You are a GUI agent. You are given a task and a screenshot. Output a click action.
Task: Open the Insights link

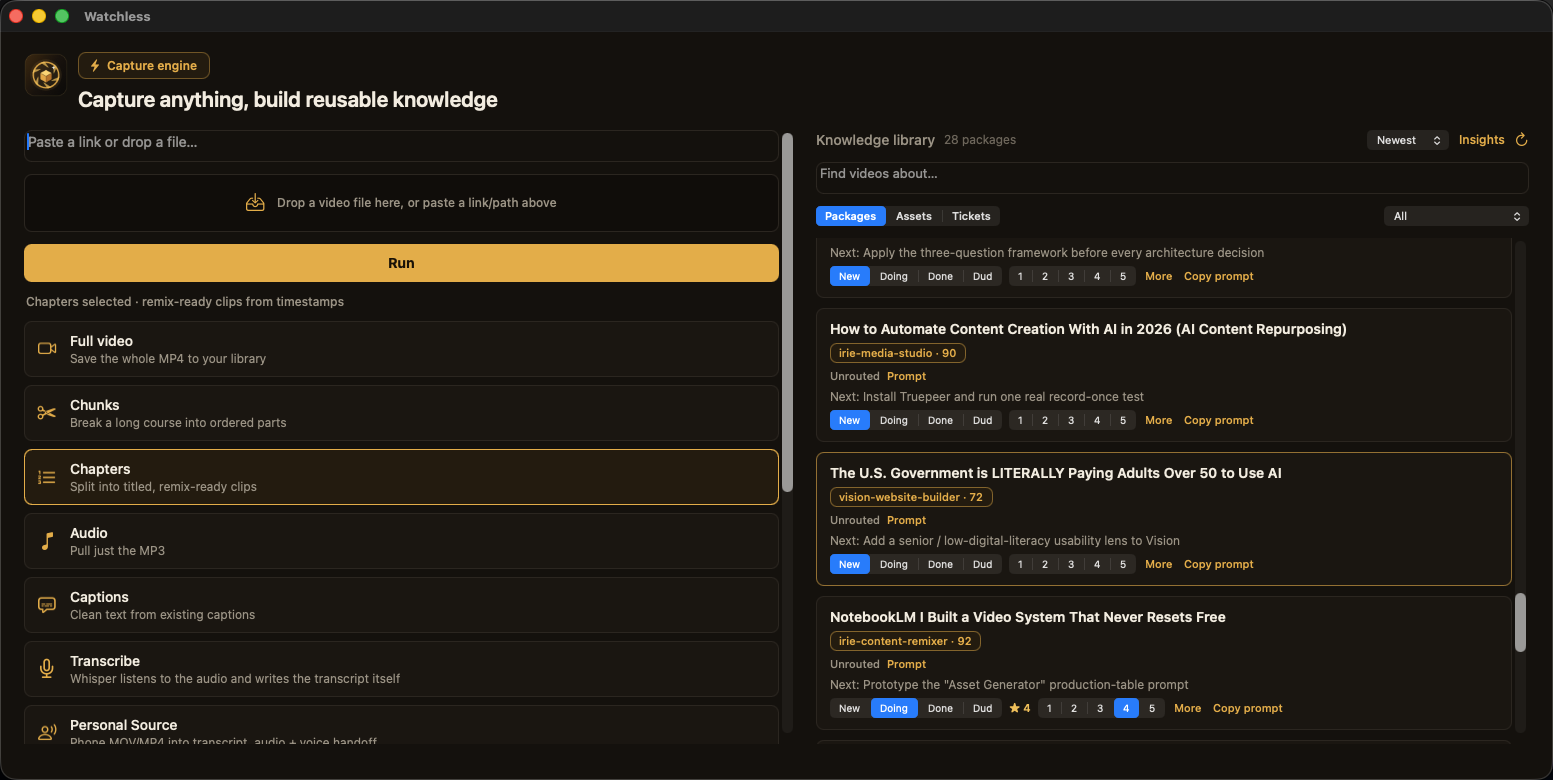pos(1482,140)
